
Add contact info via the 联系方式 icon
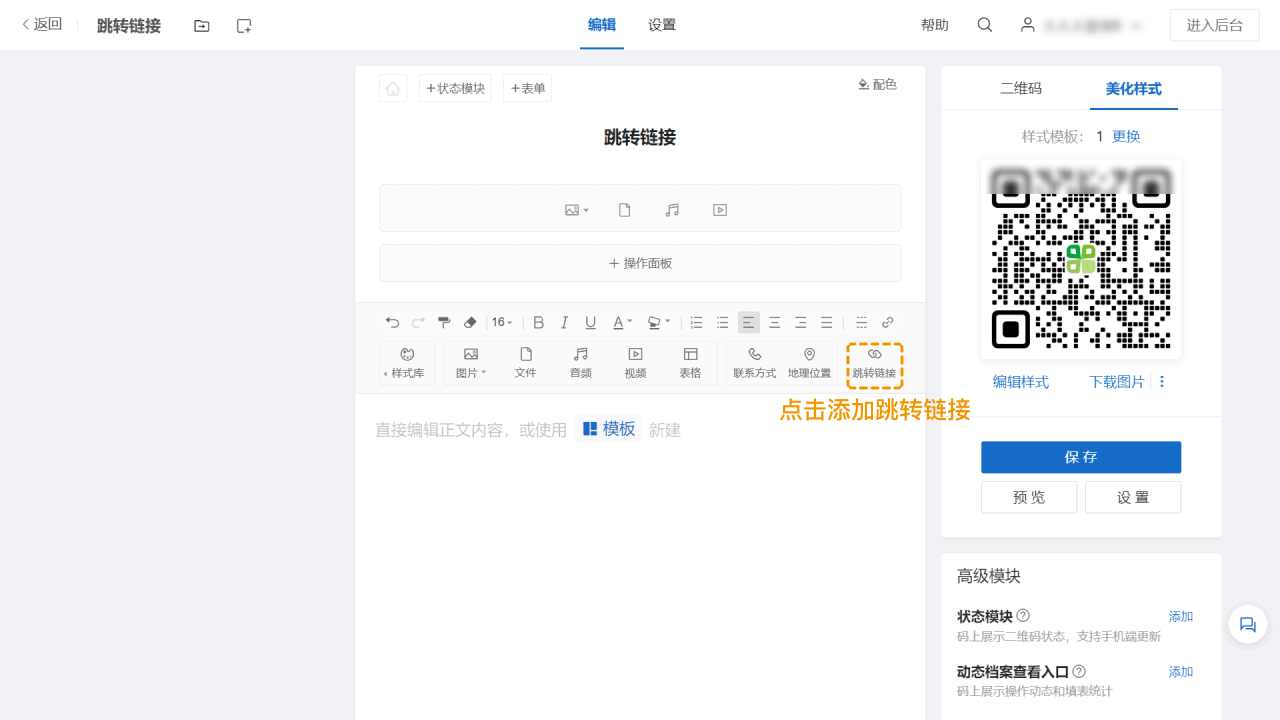[755, 362]
